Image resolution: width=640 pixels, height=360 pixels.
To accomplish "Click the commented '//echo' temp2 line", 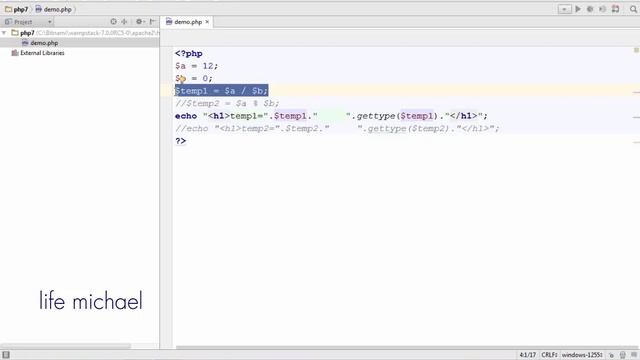I will 337,129.
